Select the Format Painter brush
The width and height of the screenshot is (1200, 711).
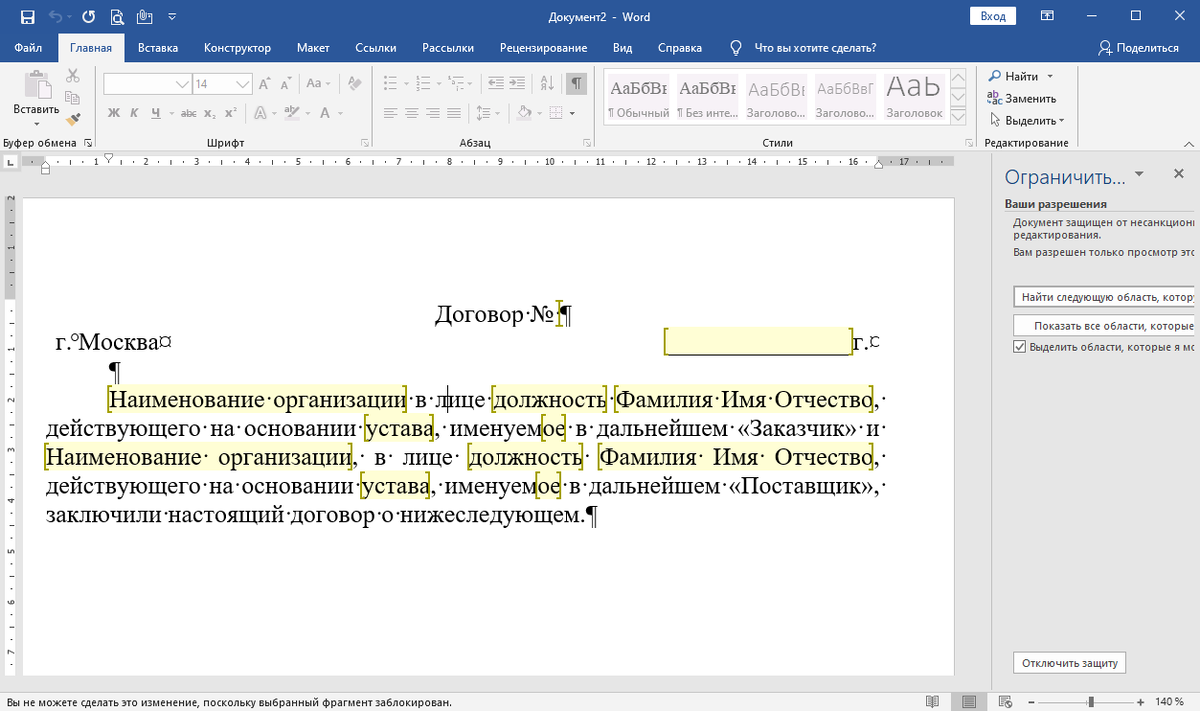point(73,119)
